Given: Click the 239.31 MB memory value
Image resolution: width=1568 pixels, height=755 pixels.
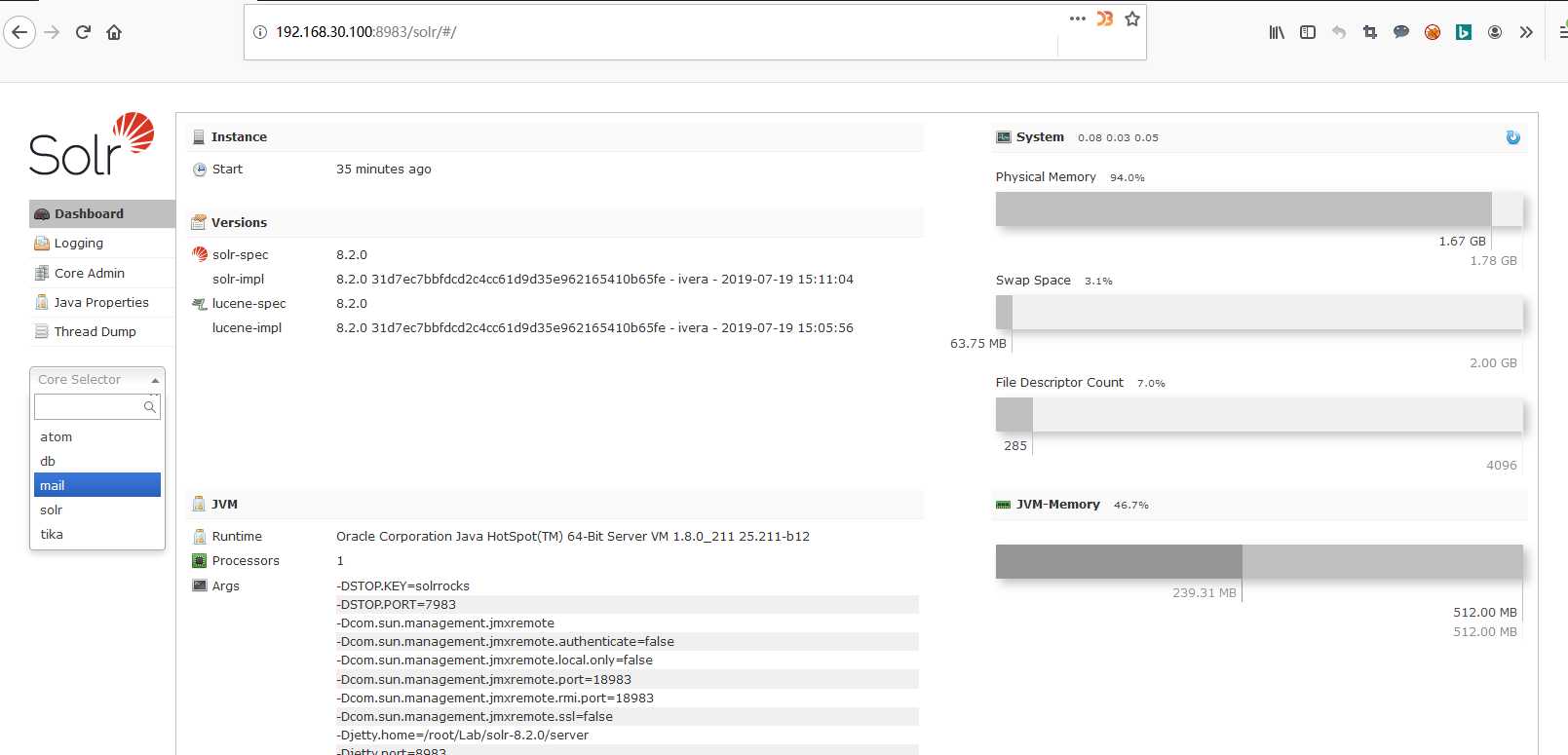Looking at the screenshot, I should click(x=1205, y=592).
